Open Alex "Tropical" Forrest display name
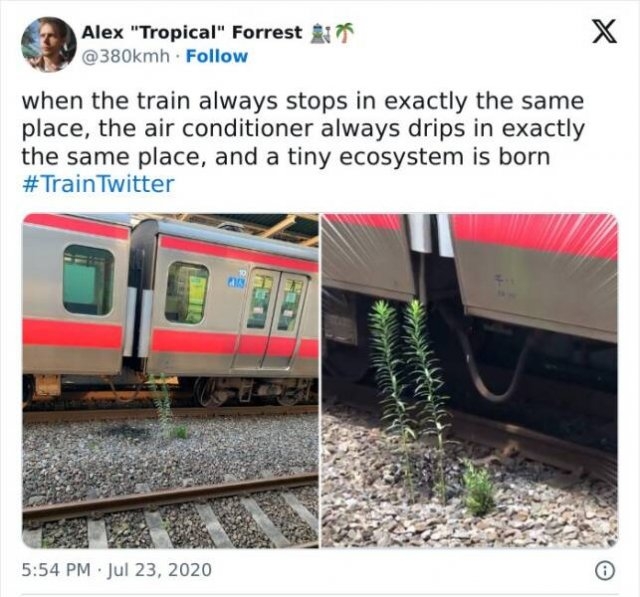The width and height of the screenshot is (640, 597). (192, 32)
